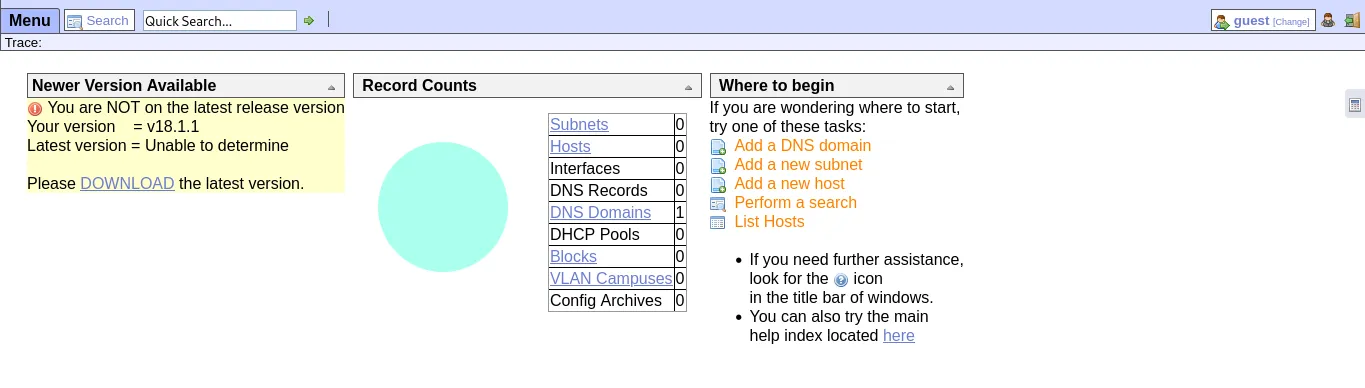The width and height of the screenshot is (1365, 388).
Task: Open the user profile person icon
Action: [x=1328, y=20]
